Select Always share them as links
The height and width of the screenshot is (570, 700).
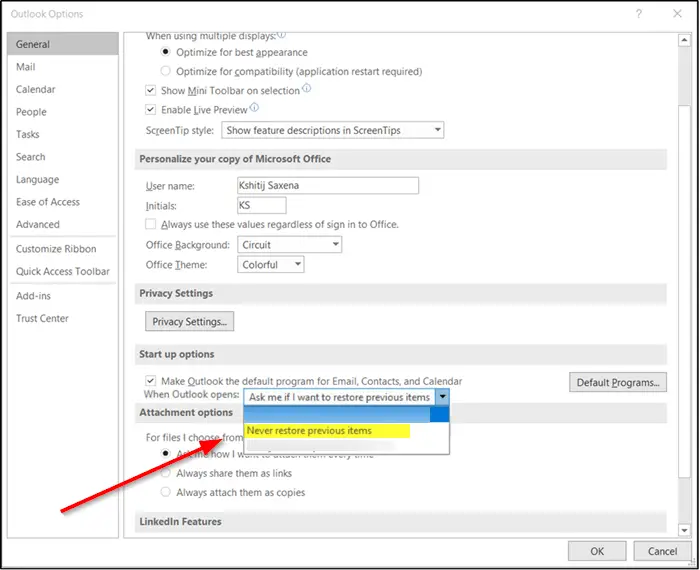pos(166,473)
